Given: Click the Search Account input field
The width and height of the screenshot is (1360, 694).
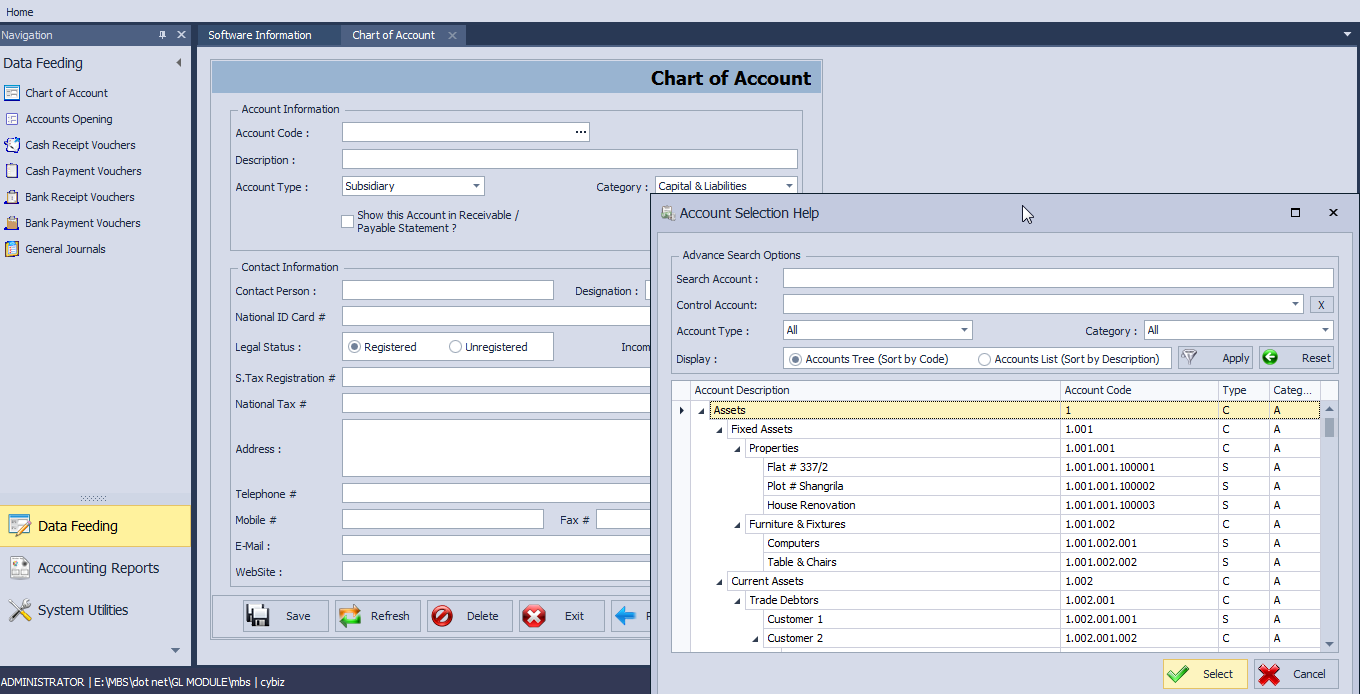Looking at the screenshot, I should 1058,278.
